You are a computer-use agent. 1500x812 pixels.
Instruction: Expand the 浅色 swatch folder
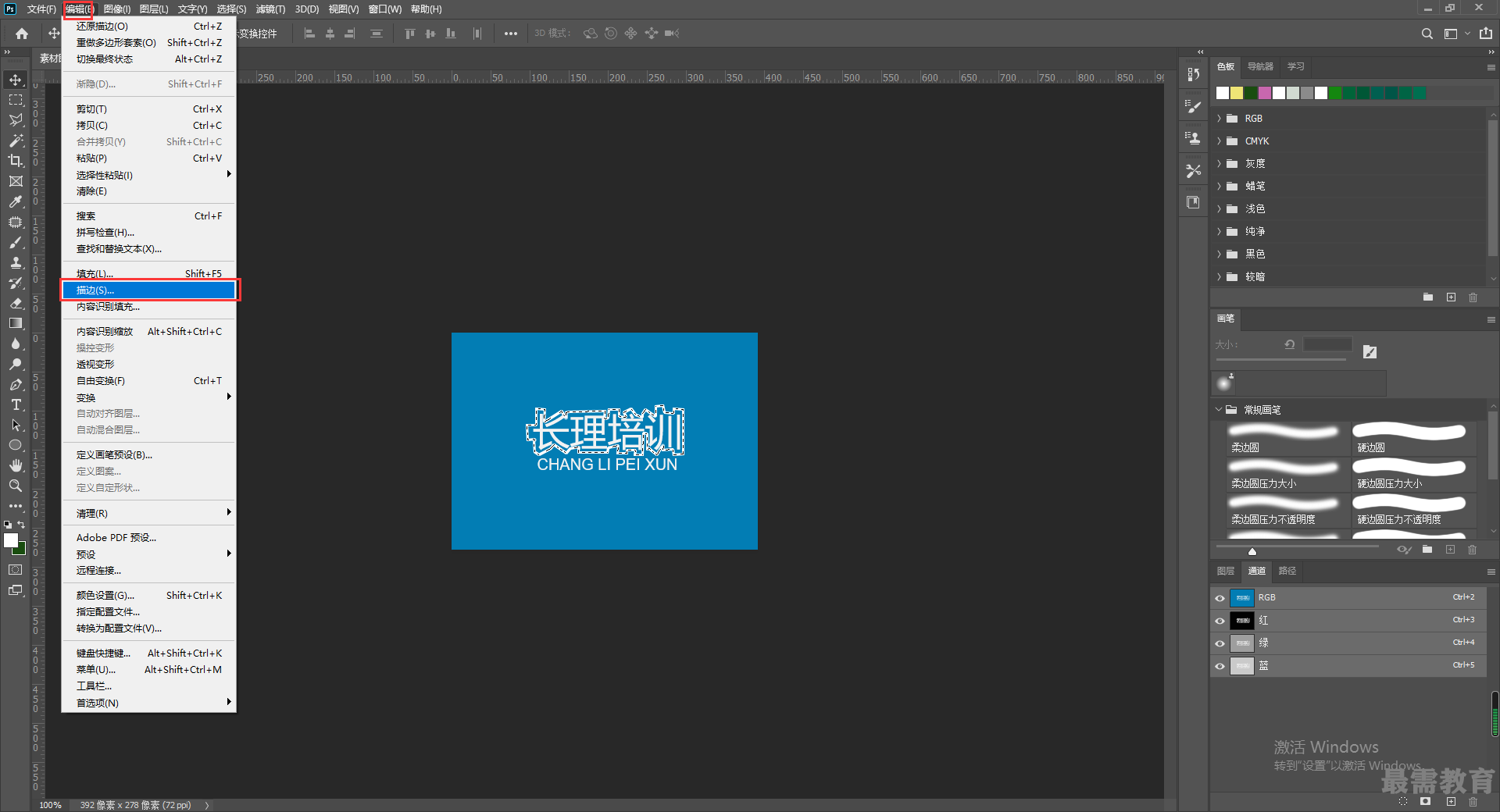point(1219,209)
